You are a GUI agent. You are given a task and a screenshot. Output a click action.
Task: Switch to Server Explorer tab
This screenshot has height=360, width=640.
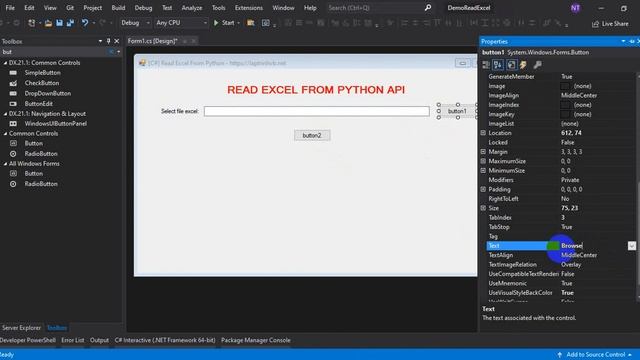pos(21,328)
